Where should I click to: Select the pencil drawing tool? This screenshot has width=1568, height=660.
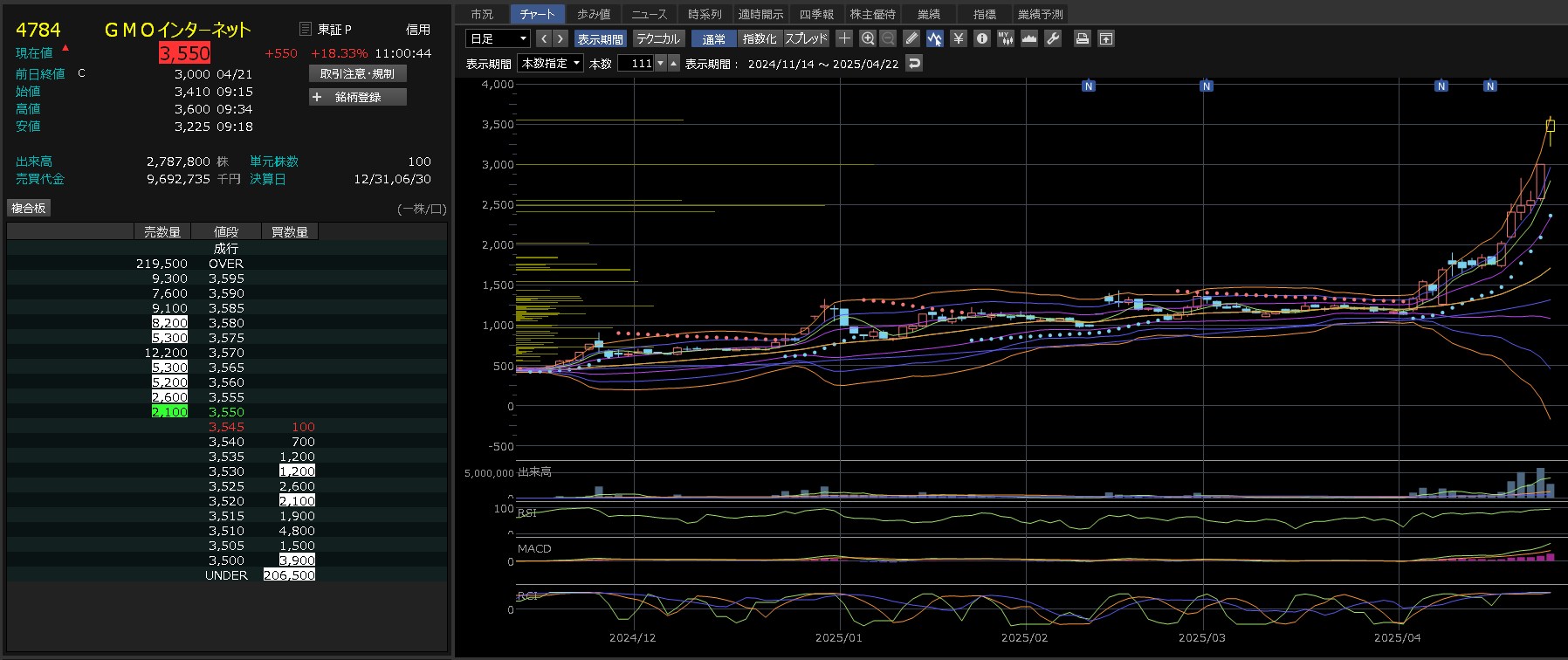(x=911, y=38)
